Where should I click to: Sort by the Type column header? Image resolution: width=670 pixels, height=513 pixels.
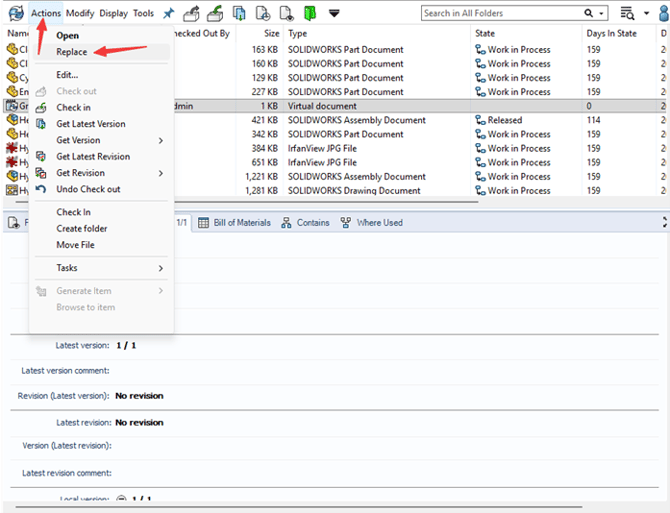point(297,33)
